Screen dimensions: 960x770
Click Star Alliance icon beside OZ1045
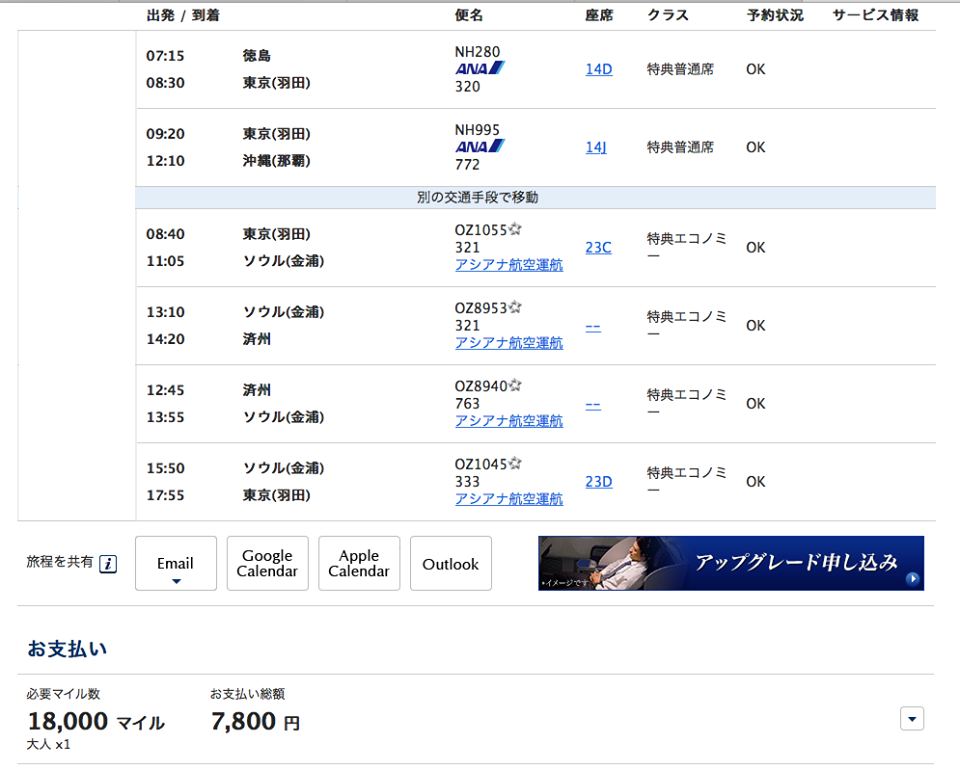[x=515, y=463]
